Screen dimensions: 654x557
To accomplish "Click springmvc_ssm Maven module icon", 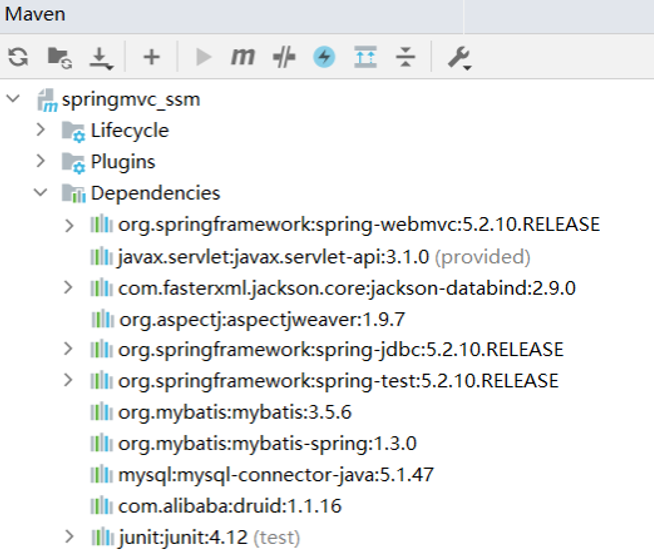I will pos(47,100).
